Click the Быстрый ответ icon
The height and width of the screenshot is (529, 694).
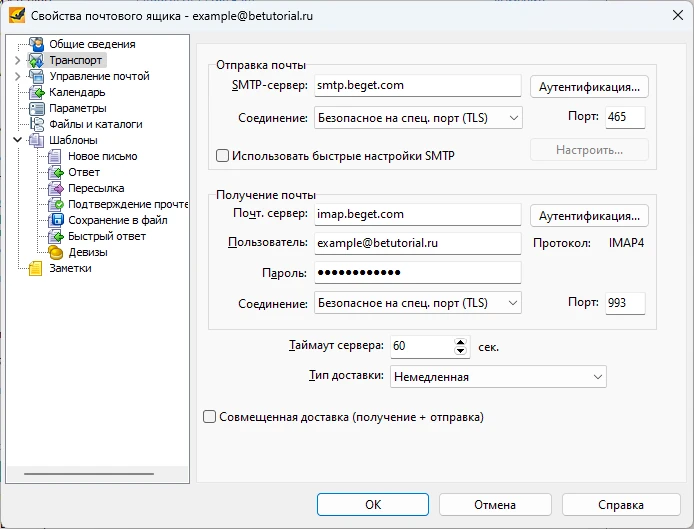[x=55, y=236]
